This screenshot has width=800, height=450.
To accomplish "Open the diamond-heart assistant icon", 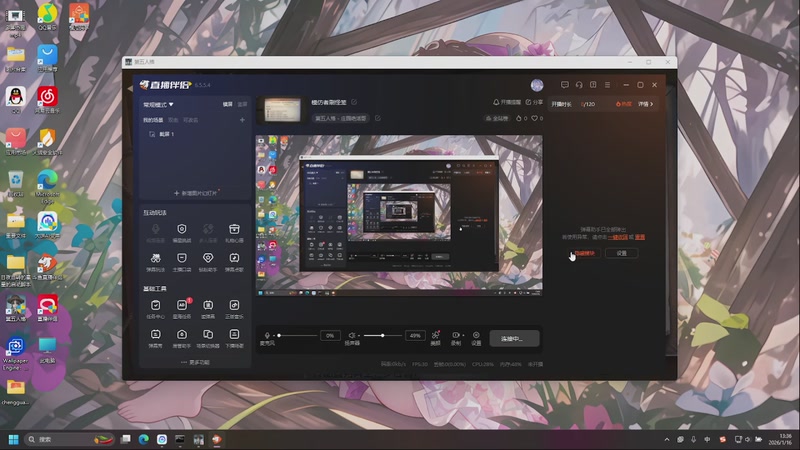I will [208, 258].
